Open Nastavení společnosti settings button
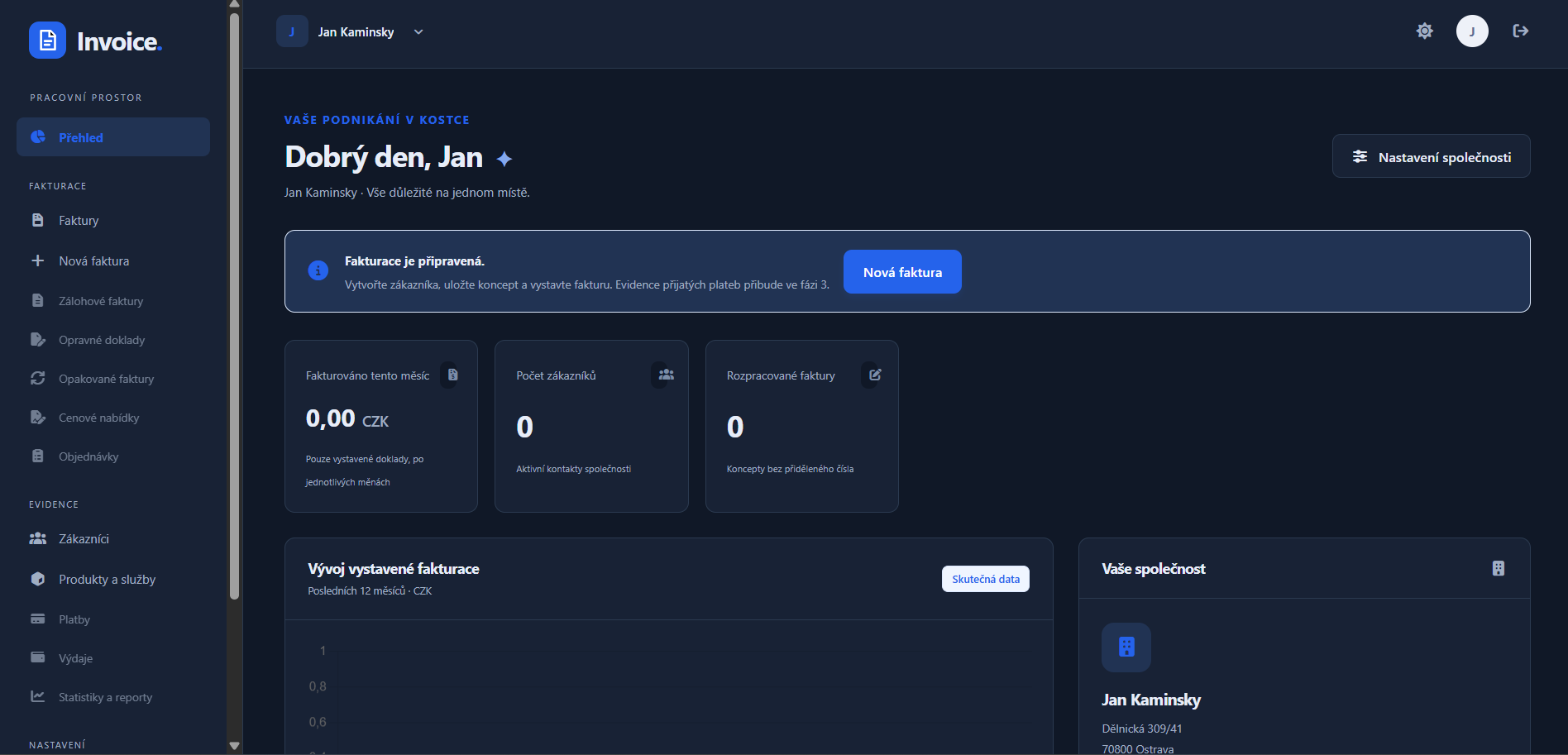This screenshot has height=755, width=1568. [1431, 156]
